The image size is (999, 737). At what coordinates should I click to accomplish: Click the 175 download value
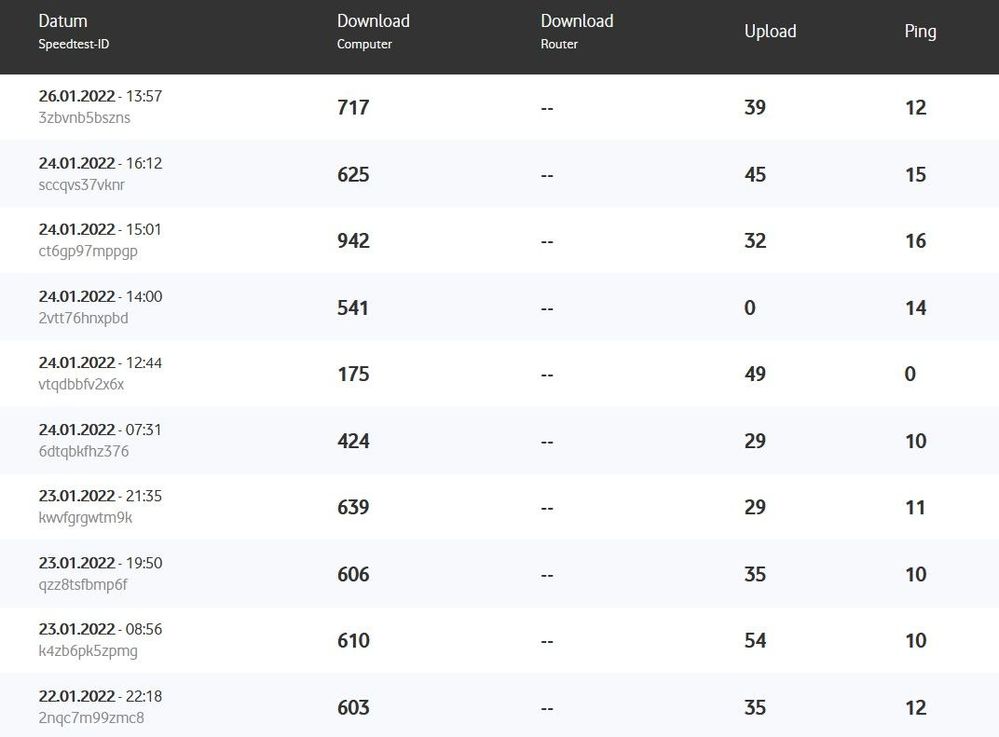click(353, 374)
